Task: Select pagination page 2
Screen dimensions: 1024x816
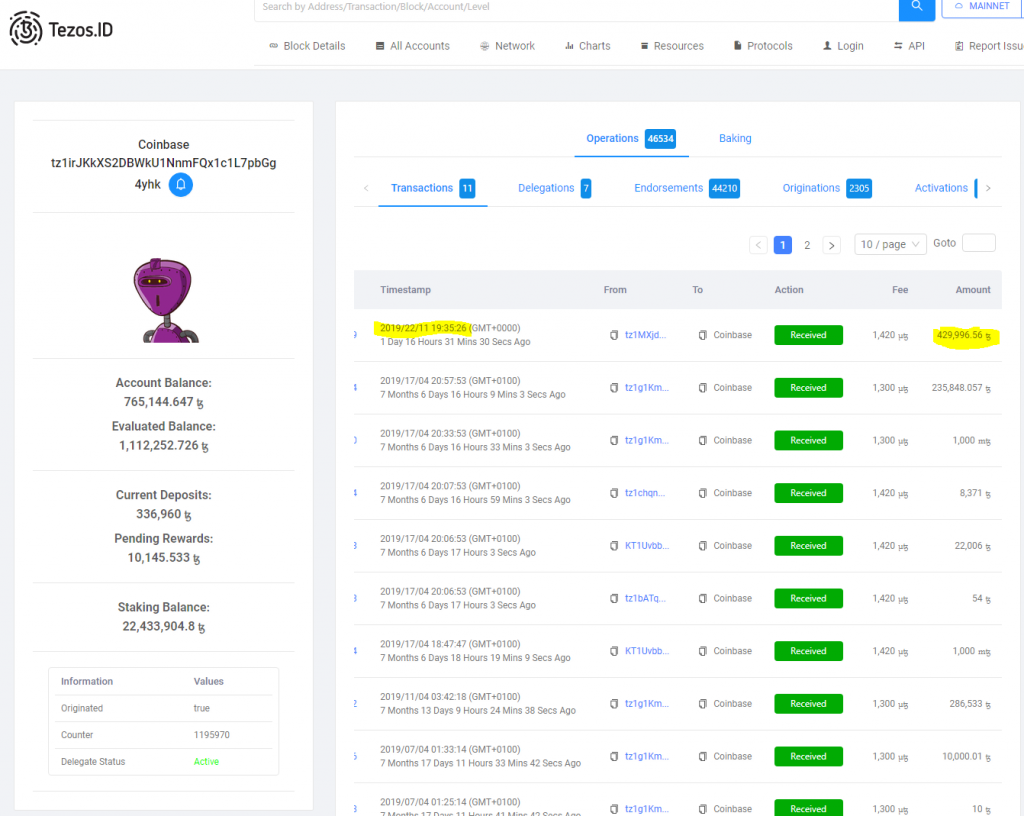Action: [807, 245]
